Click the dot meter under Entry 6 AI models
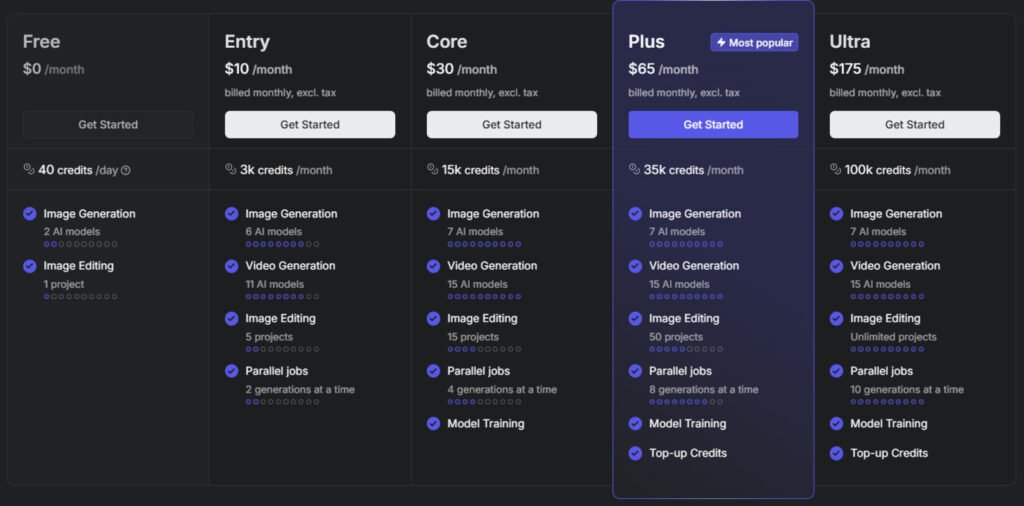Viewport: 1024px width, 506px height. [x=283, y=244]
